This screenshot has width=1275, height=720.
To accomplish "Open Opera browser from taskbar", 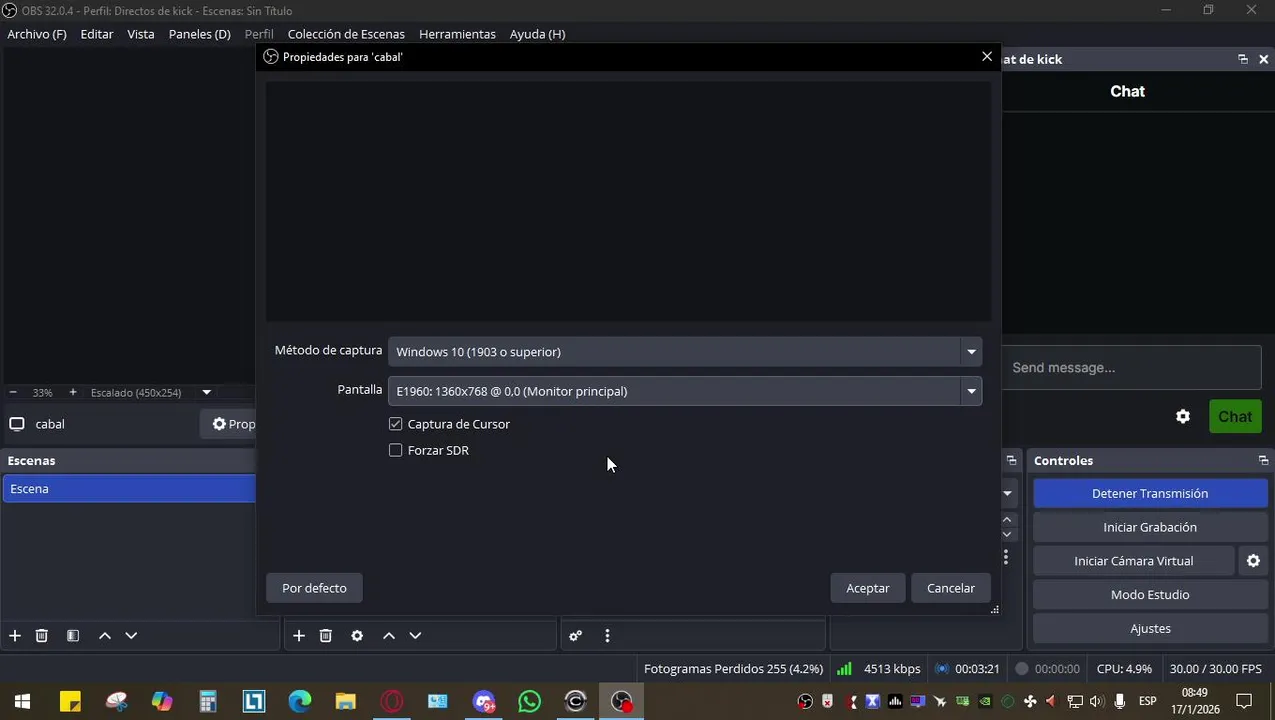I will tap(391, 701).
